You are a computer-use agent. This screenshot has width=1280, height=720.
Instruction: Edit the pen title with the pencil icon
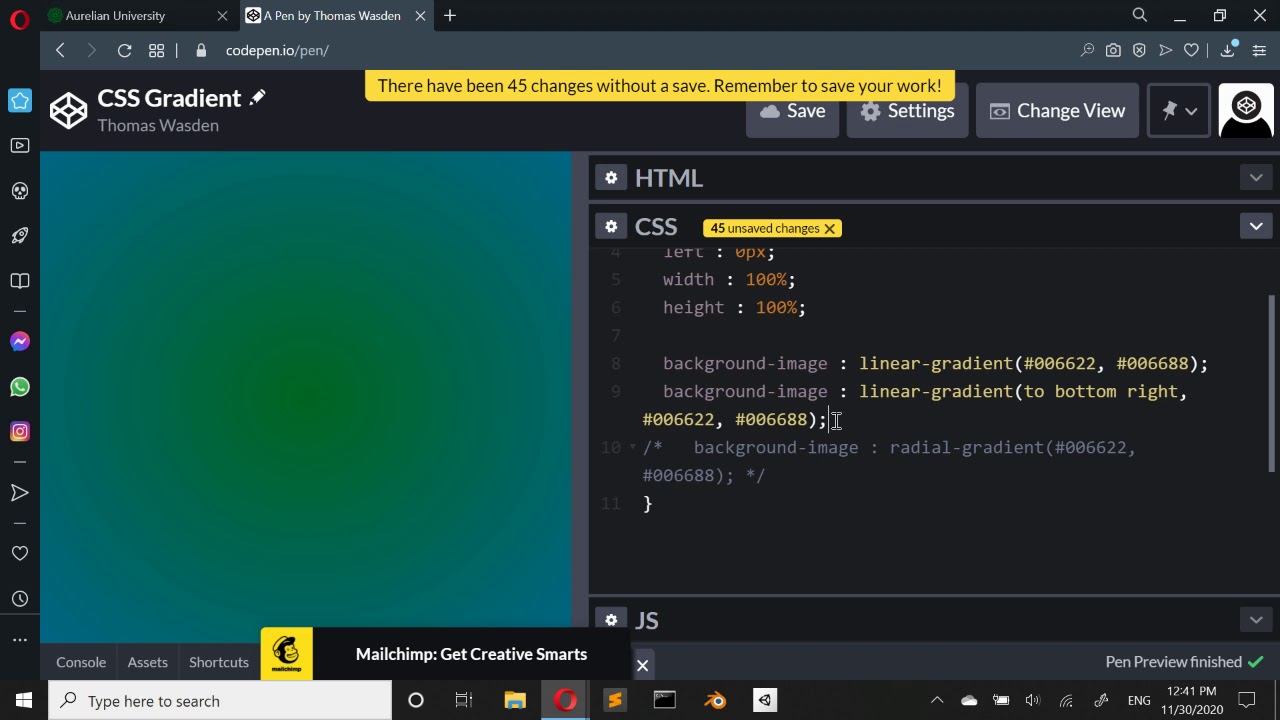(257, 97)
